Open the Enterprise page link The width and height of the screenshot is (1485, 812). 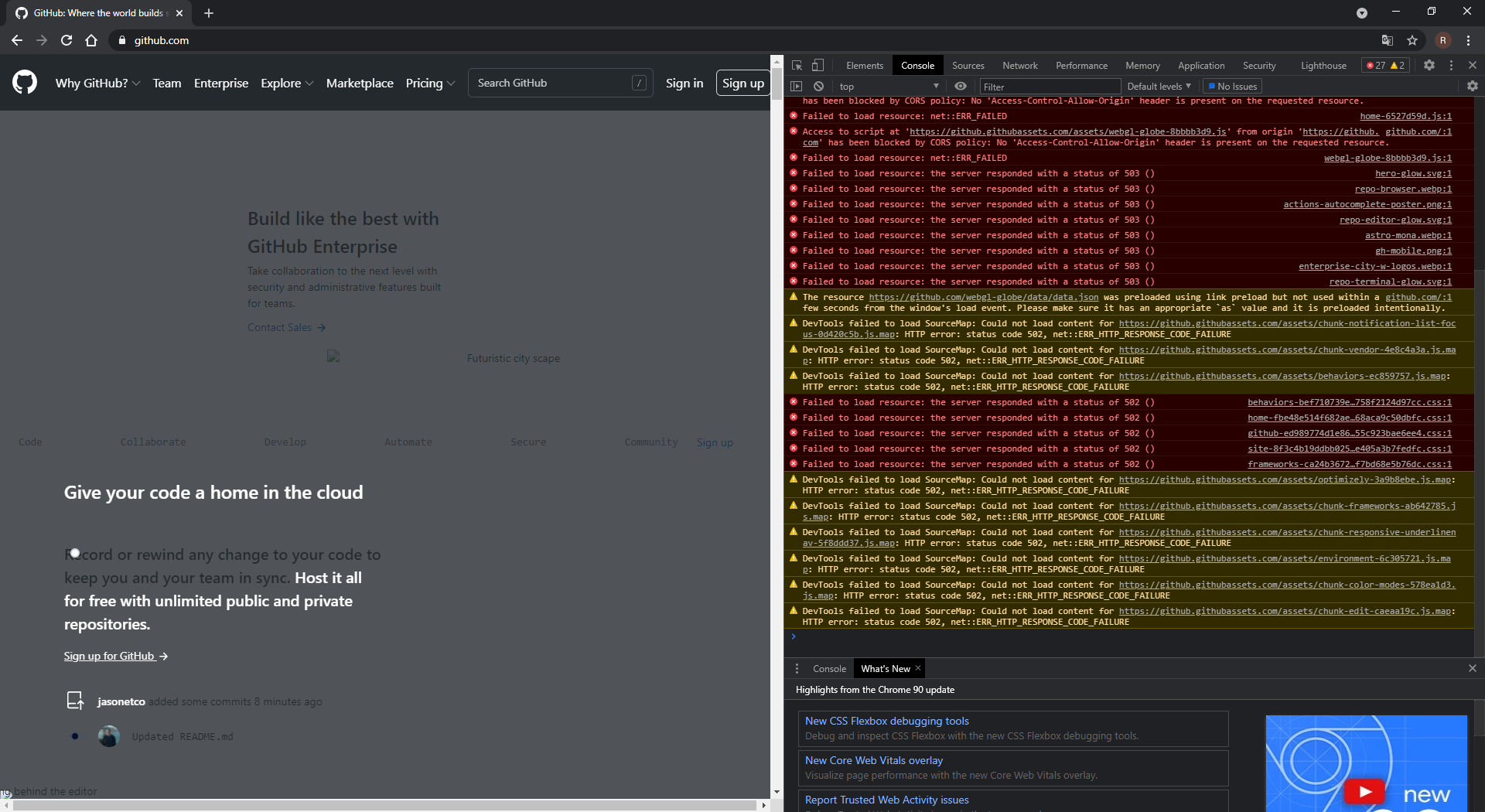click(221, 83)
